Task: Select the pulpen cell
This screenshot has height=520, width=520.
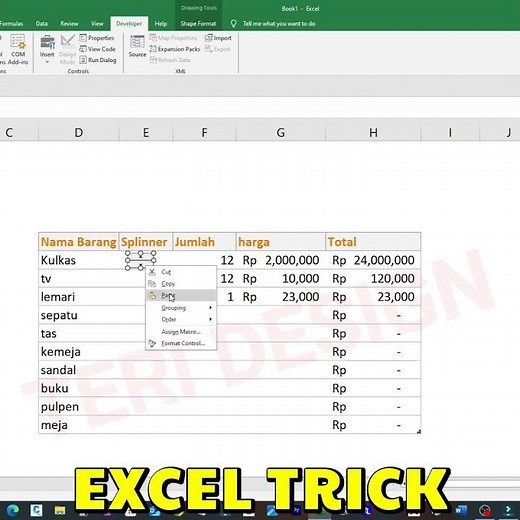Action: [79, 407]
